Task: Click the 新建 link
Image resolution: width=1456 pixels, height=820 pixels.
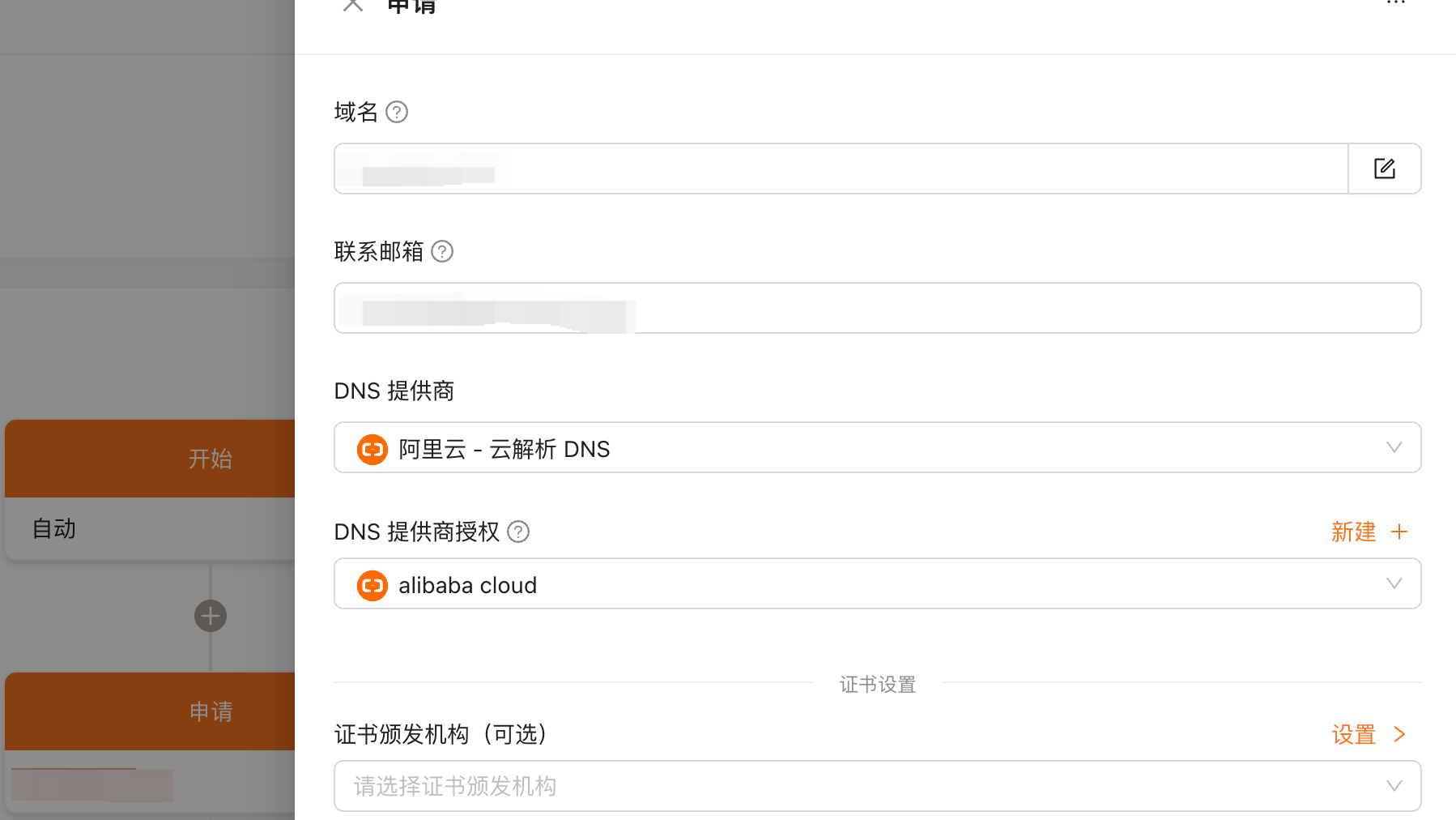Action: click(x=1354, y=532)
